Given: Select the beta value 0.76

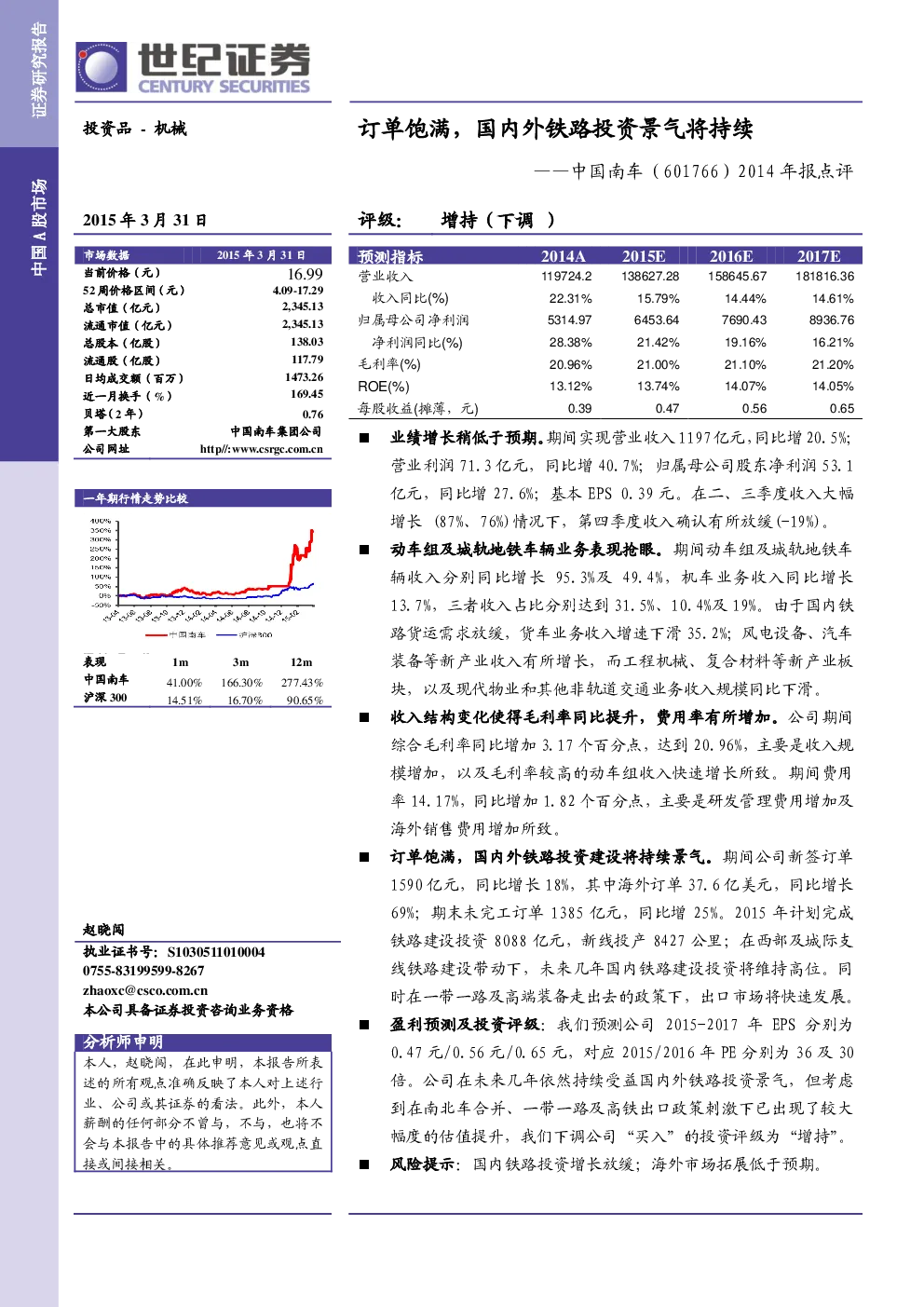Looking at the screenshot, I should 313,414.
